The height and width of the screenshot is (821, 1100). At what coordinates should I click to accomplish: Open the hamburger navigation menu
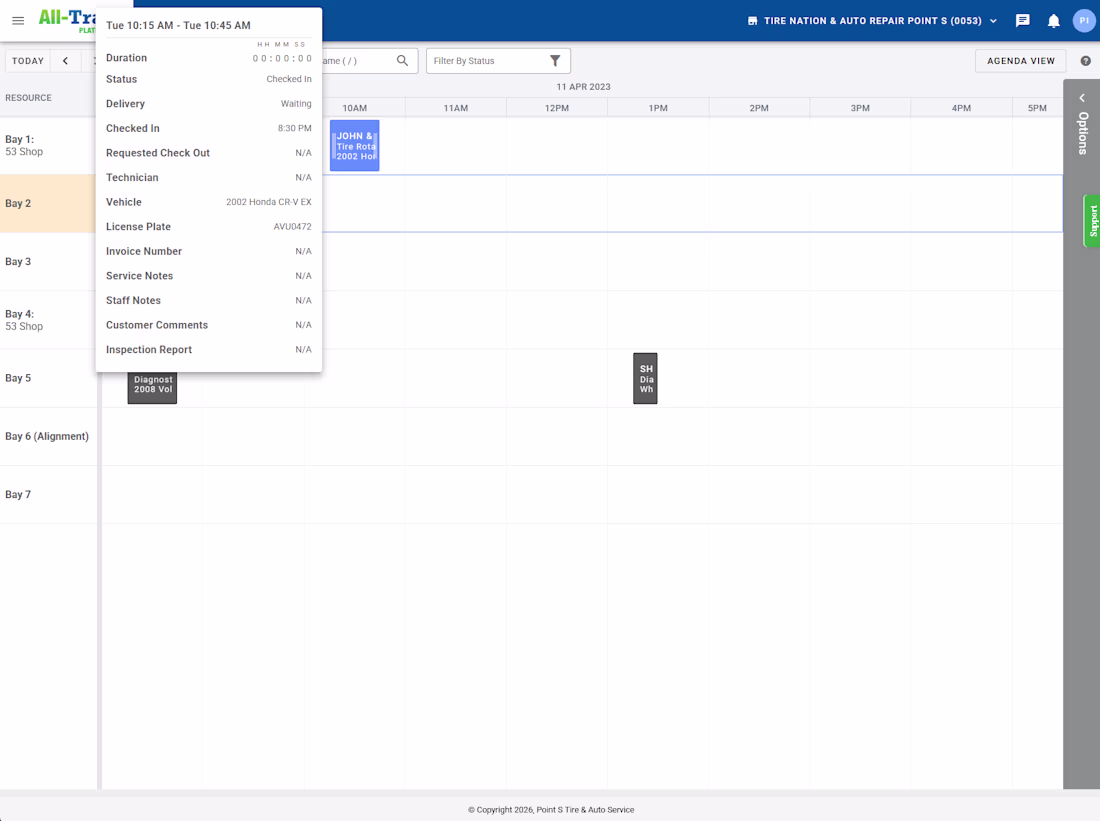18,20
